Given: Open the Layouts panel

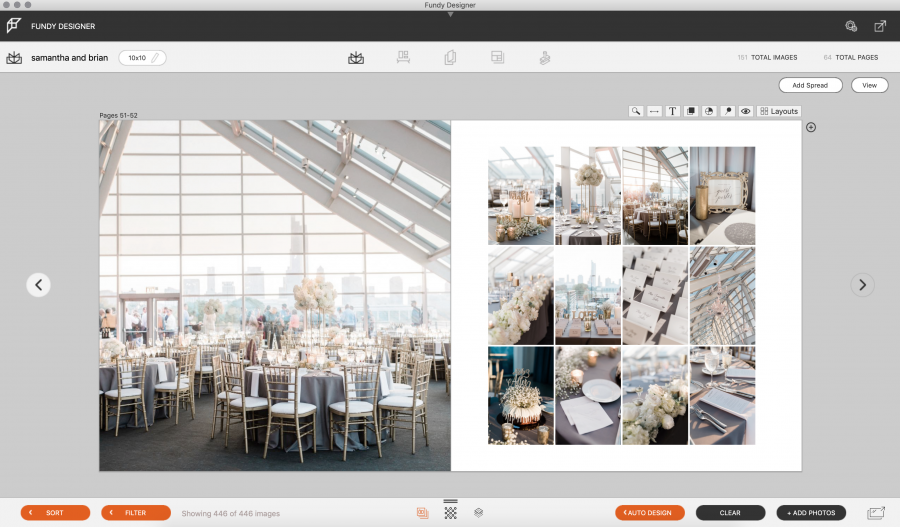Looking at the screenshot, I should (779, 111).
